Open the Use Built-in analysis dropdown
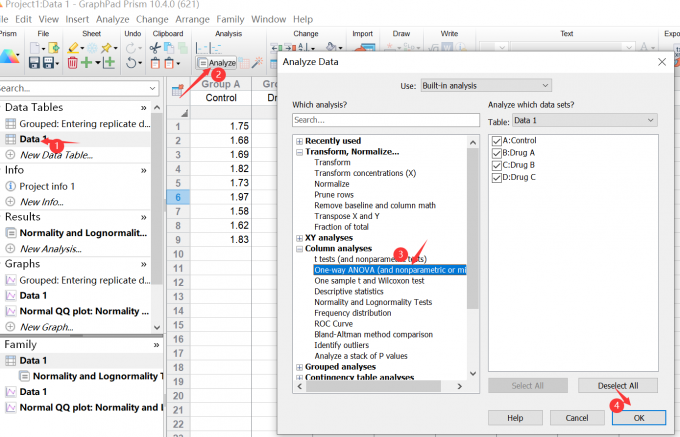 [486, 86]
